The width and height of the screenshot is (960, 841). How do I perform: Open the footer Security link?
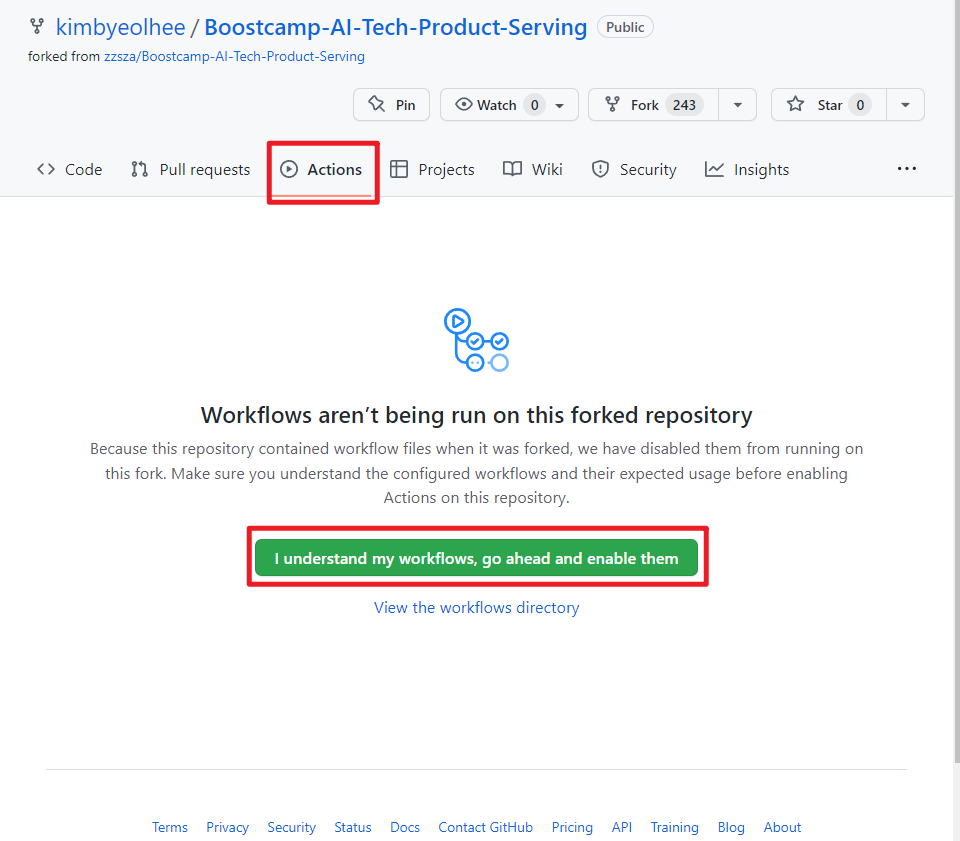(x=291, y=827)
